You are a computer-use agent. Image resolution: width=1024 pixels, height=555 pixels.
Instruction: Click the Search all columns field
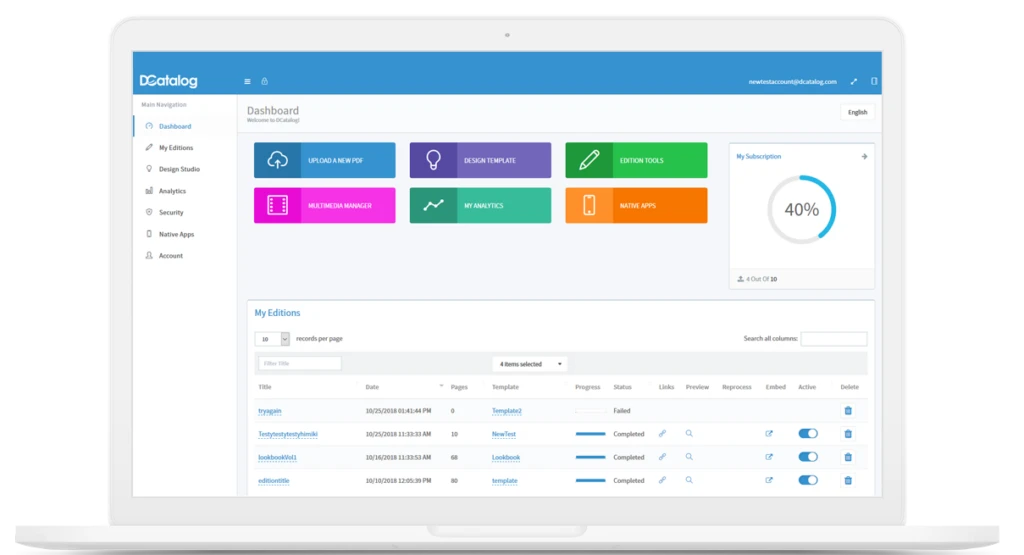click(x=833, y=339)
